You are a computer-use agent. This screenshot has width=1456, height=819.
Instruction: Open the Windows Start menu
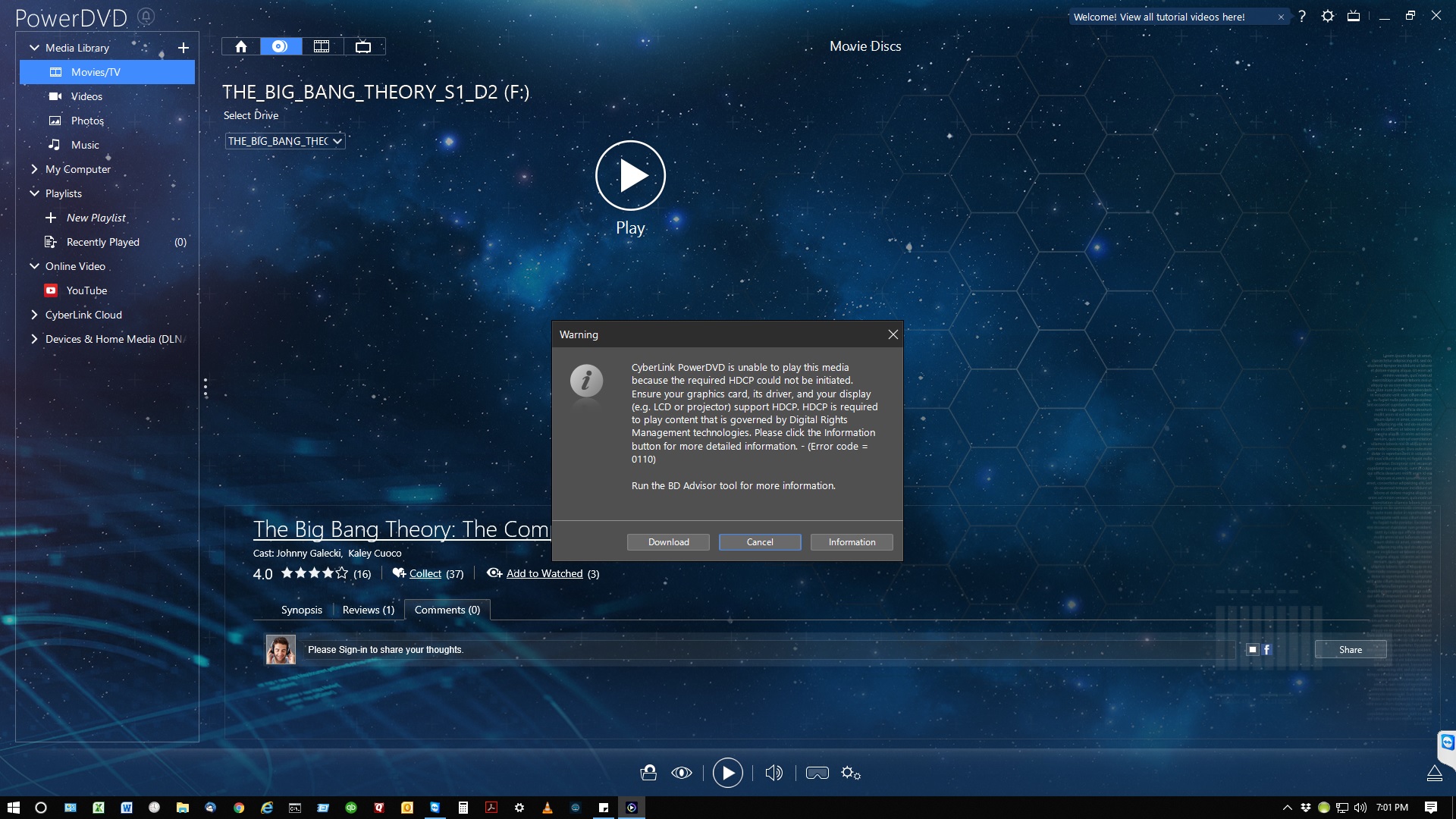(13, 808)
